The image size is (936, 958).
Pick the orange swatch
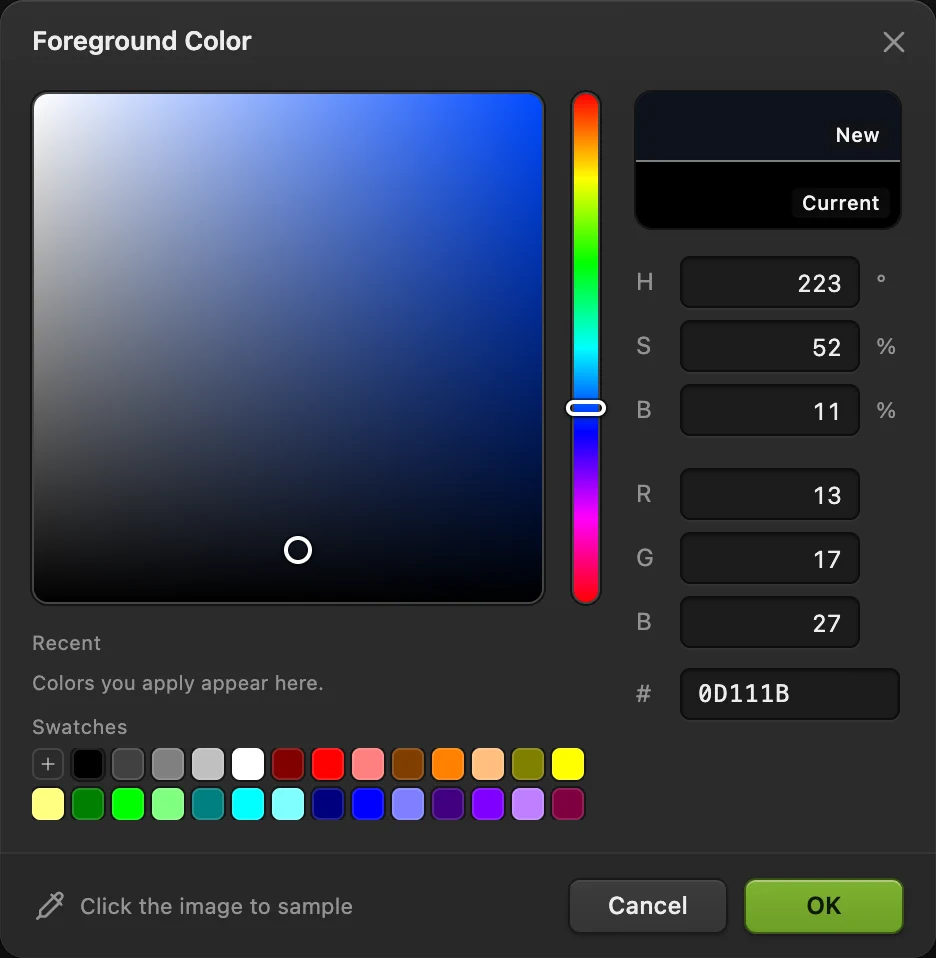[448, 764]
